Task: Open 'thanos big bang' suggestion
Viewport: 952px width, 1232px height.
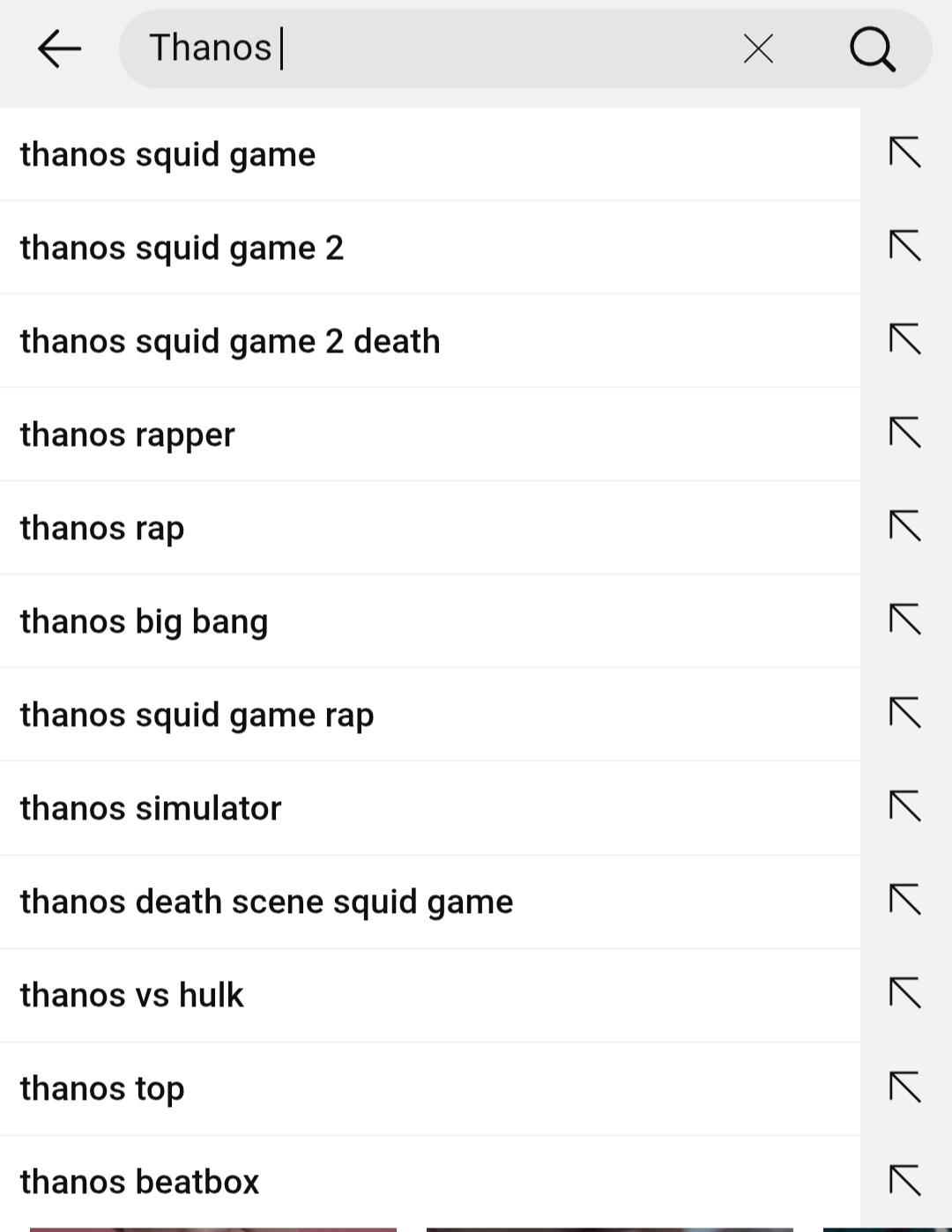Action: coord(144,621)
